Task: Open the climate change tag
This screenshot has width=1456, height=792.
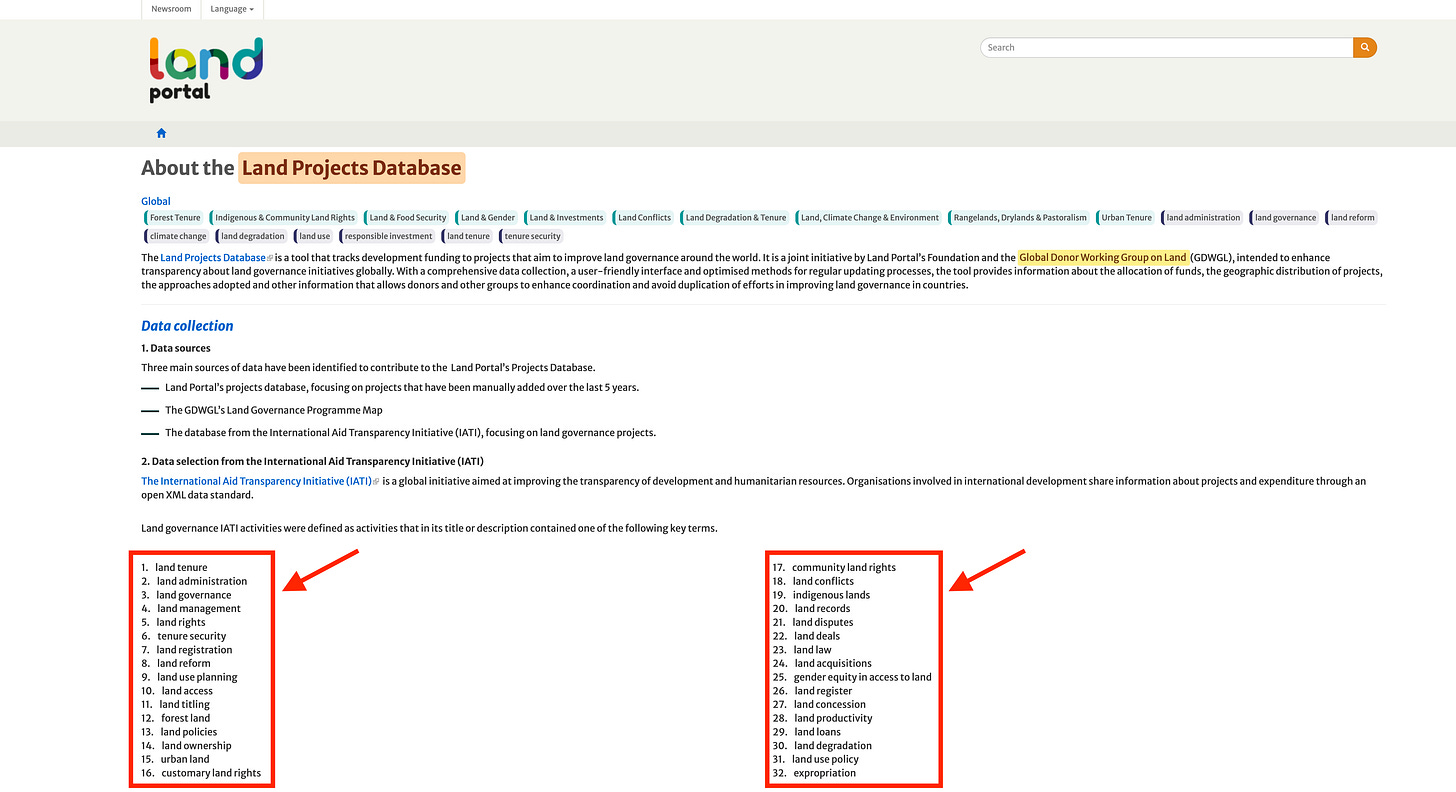Action: click(x=177, y=236)
